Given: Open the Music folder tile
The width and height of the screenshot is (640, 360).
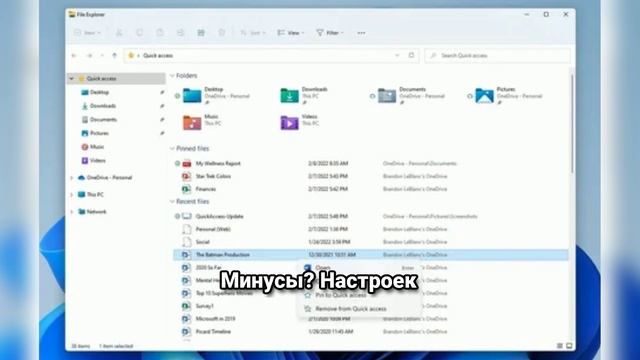Looking at the screenshot, I should [x=202, y=122].
